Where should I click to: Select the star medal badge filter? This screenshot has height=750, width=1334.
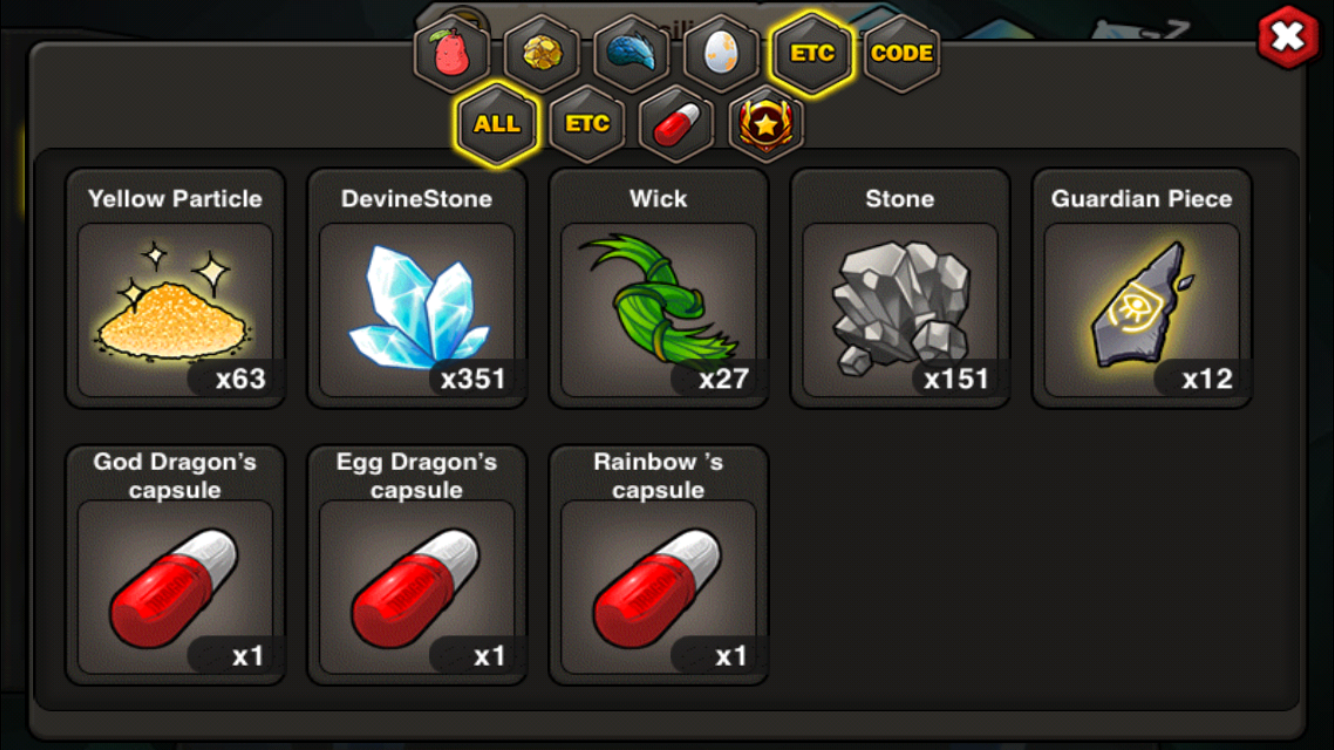[767, 124]
